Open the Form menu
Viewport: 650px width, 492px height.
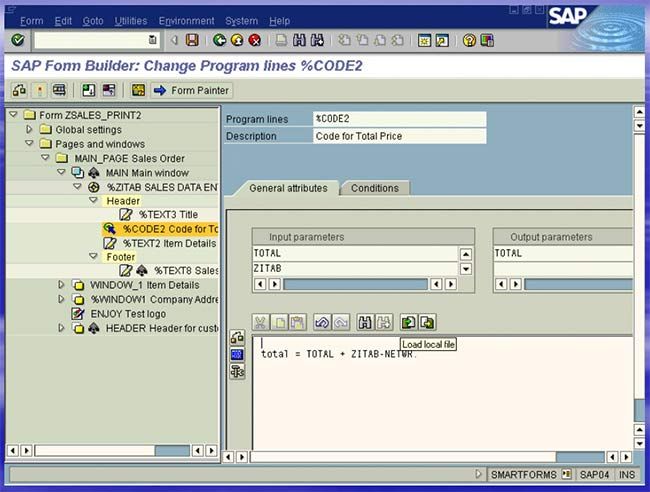32,21
